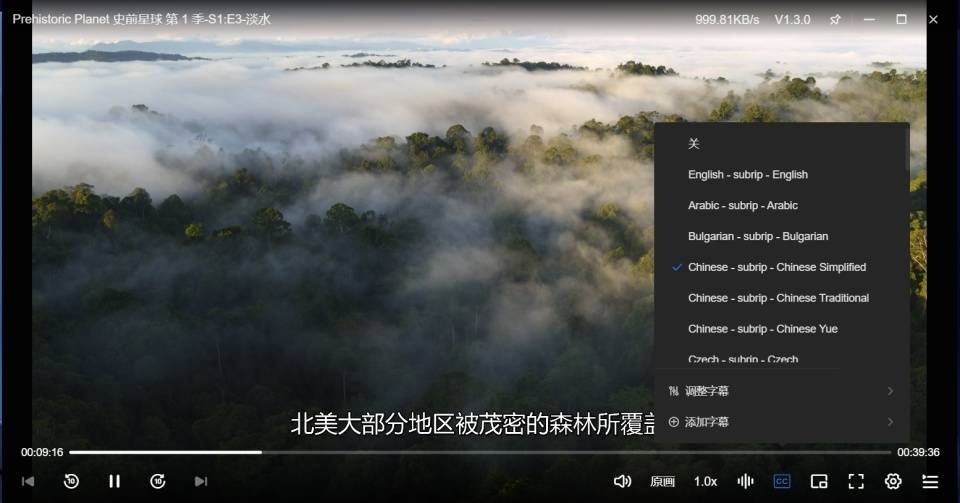Image resolution: width=960 pixels, height=503 pixels.
Task: Pin the player window on top
Action: (835, 19)
